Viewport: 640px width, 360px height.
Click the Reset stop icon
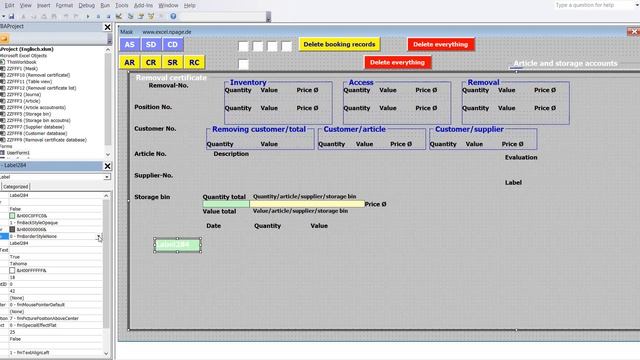[x=108, y=16]
